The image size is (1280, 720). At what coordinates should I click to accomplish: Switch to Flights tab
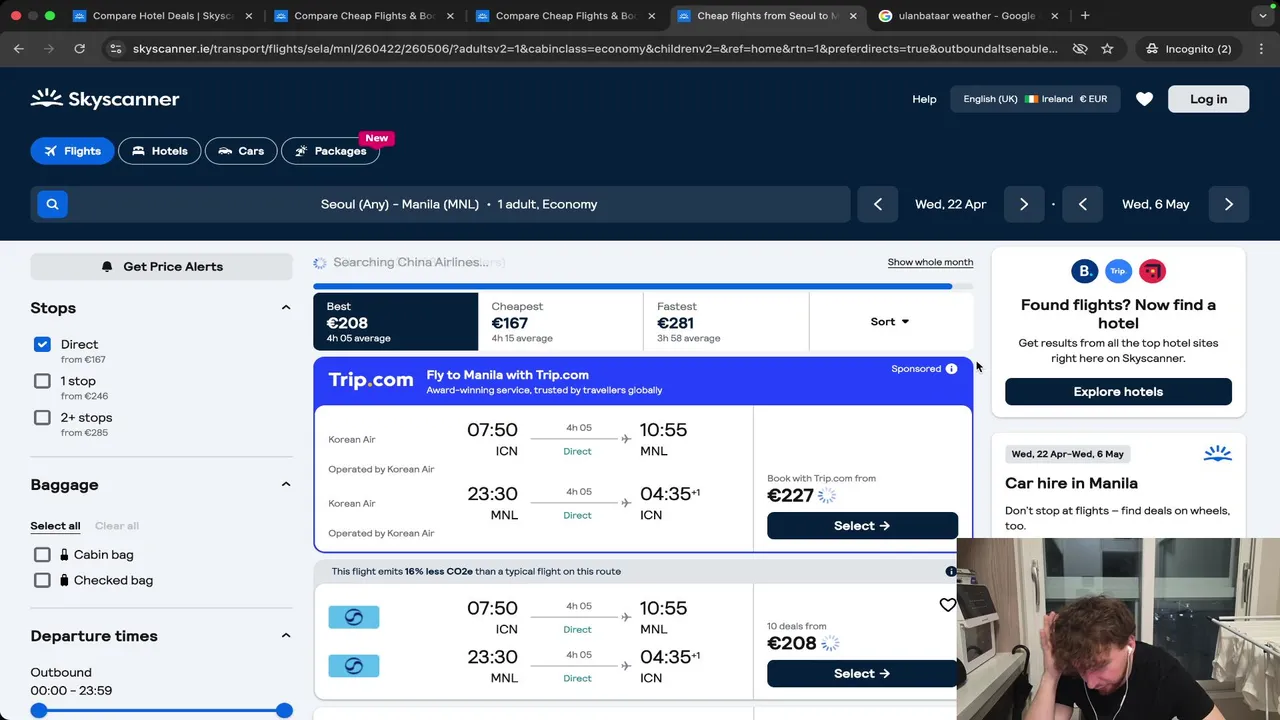[x=72, y=151]
